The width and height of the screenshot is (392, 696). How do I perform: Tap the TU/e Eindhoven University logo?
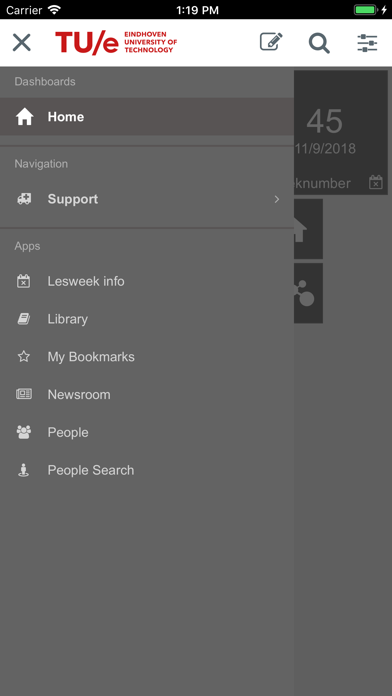(116, 43)
